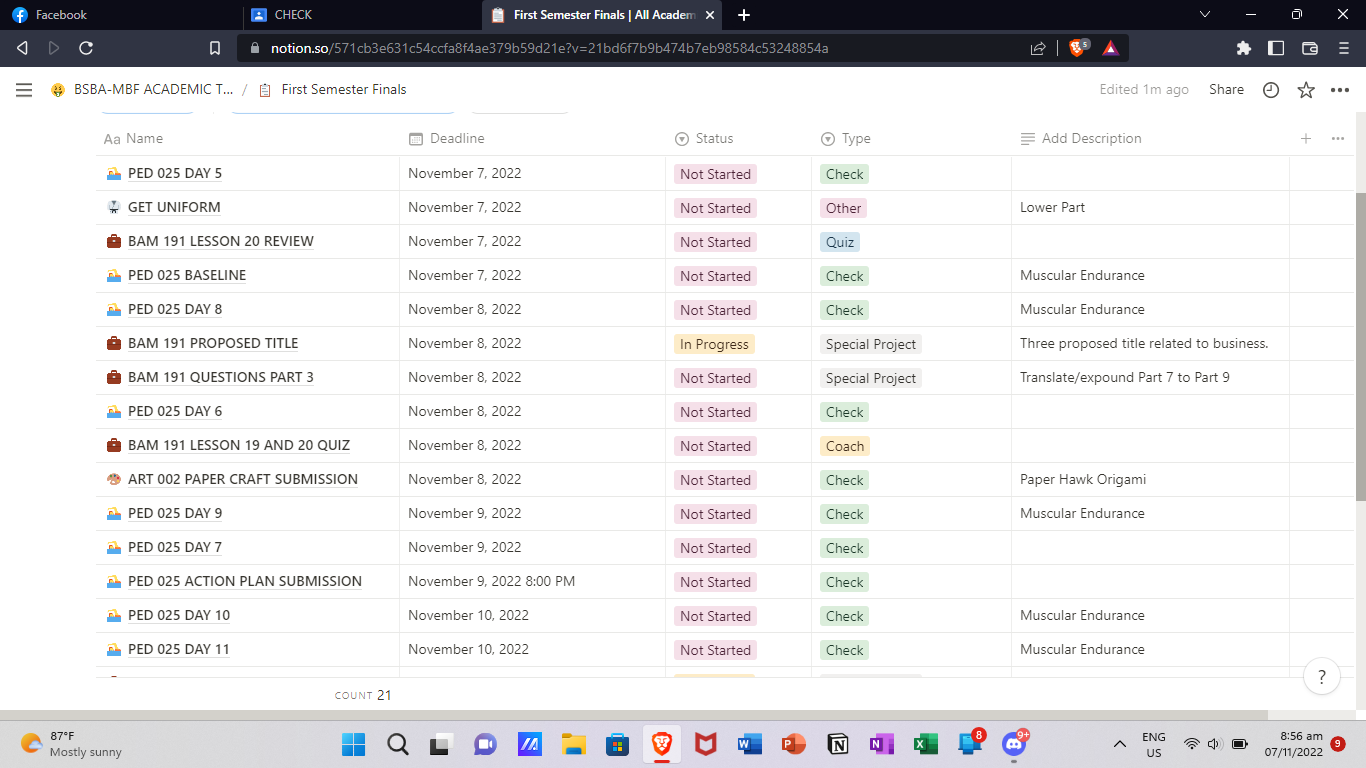Change the Other type for GET UNIFORM
The image size is (1366, 768).
point(843,208)
